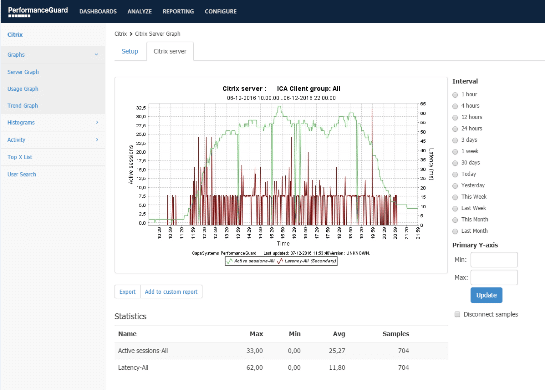
Task: Click the PerformanceGuard logo
Action: 38,11
